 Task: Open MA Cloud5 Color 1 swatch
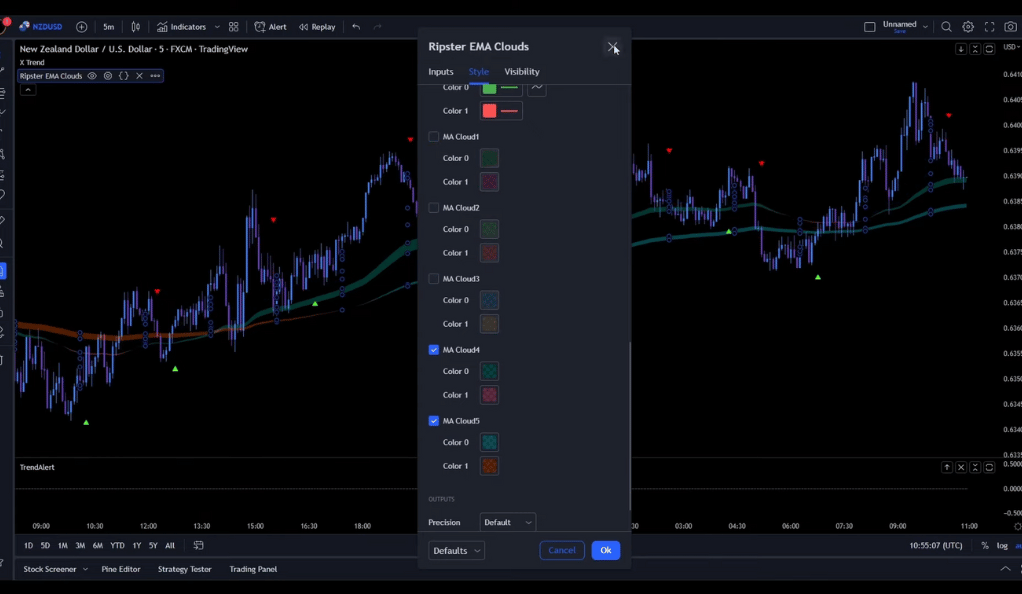(489, 466)
